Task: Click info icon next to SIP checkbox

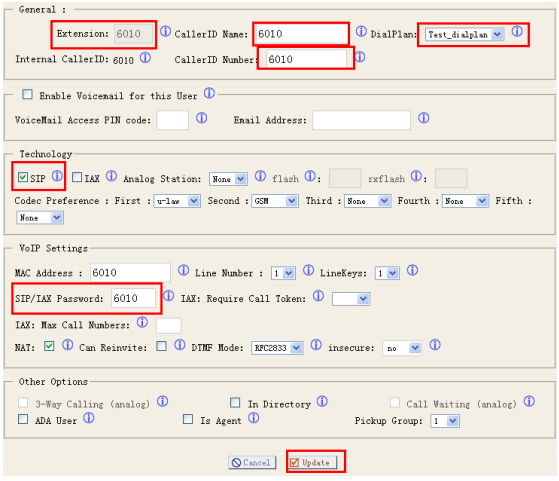Action: pyautogui.click(x=57, y=176)
